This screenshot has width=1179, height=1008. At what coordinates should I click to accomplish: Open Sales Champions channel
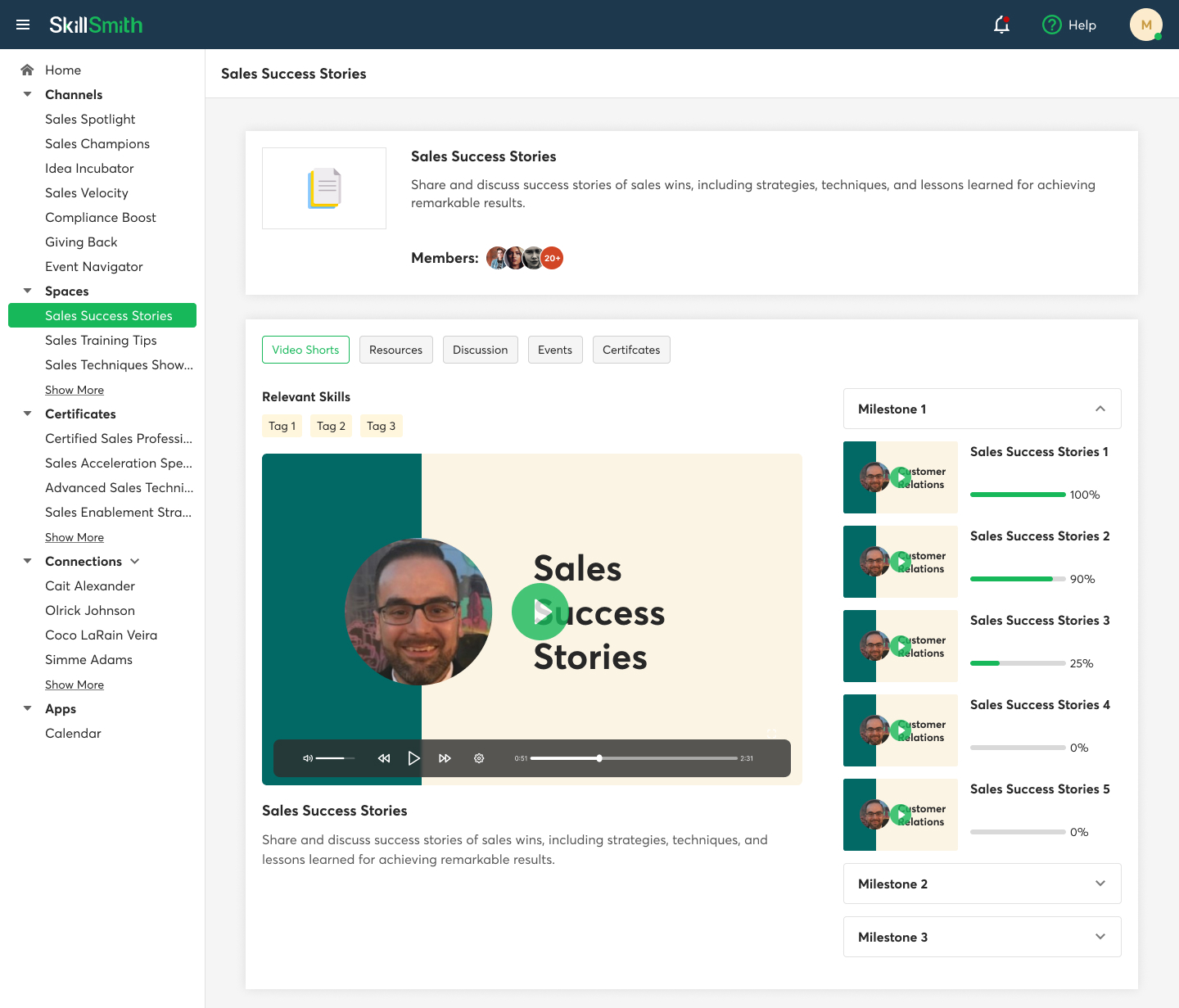[x=97, y=143]
